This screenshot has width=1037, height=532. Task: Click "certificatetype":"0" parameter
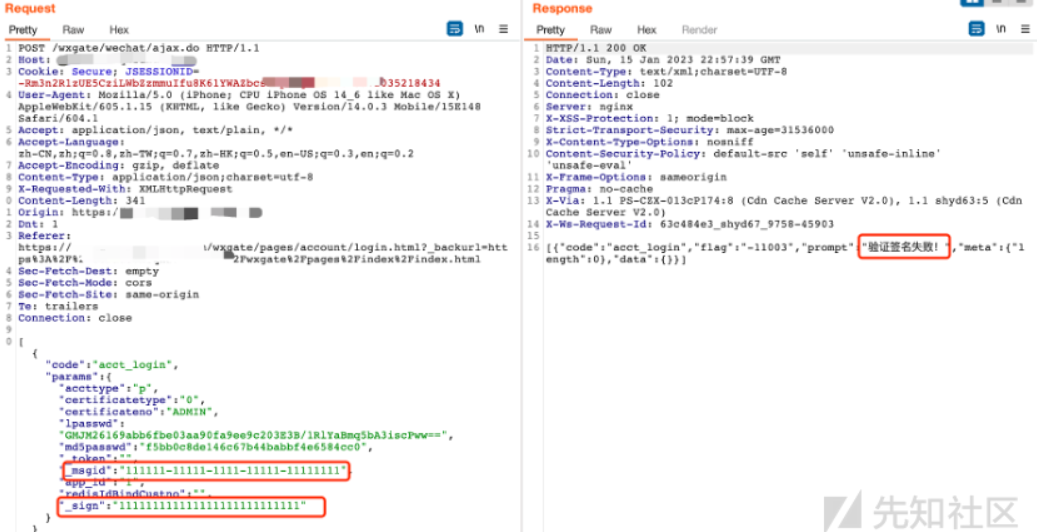point(133,400)
